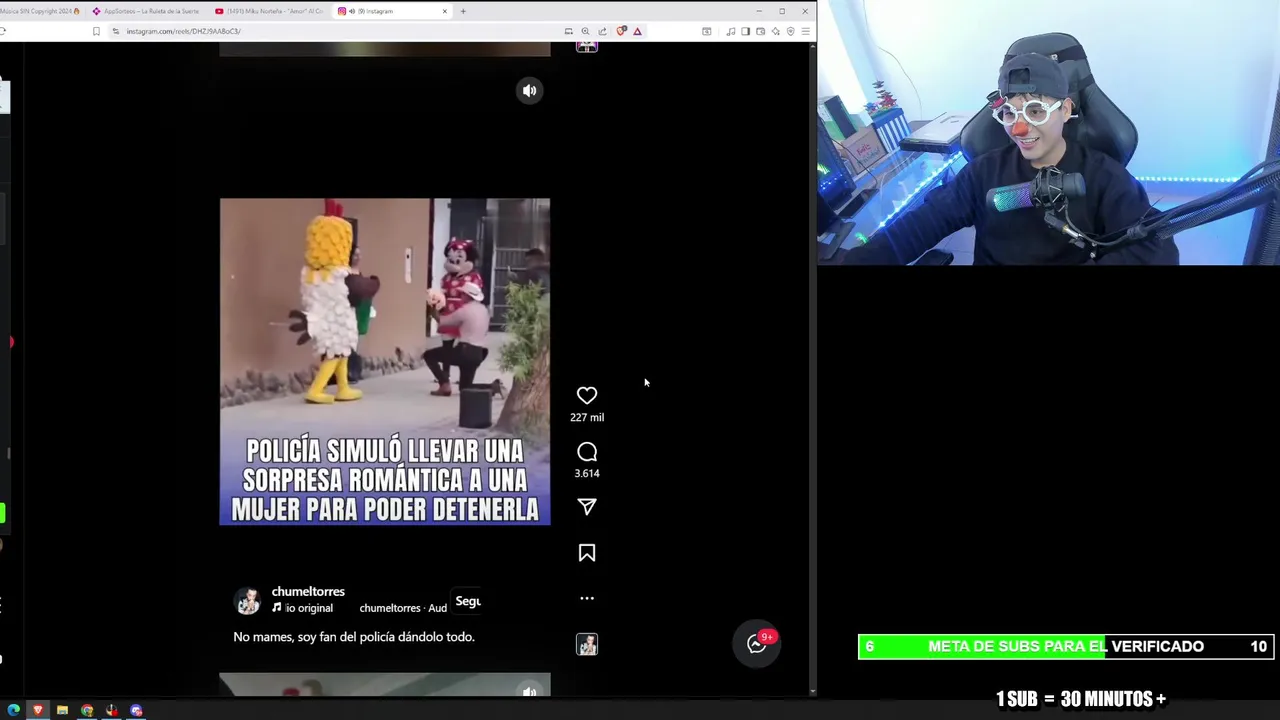
Task: Open the page scrollbar track
Action: click(x=812, y=370)
